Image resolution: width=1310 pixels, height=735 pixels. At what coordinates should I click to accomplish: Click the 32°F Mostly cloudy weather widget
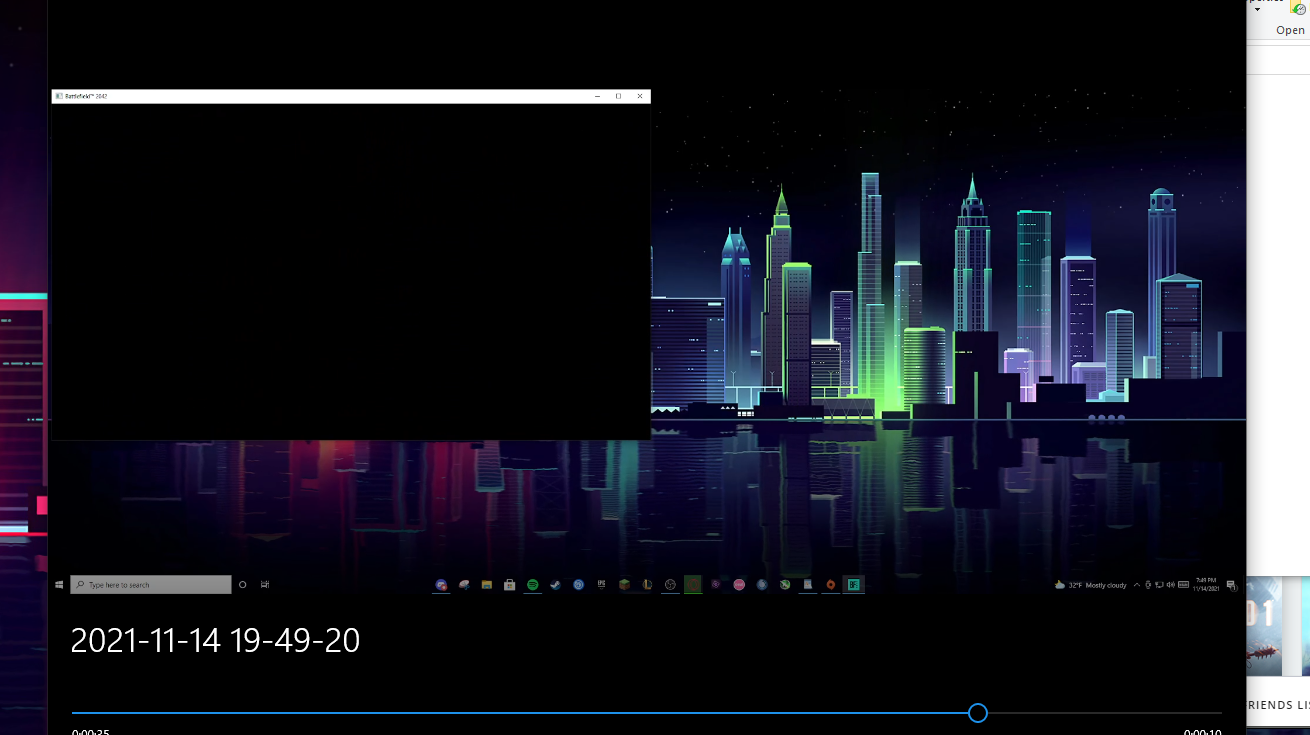(x=1090, y=585)
